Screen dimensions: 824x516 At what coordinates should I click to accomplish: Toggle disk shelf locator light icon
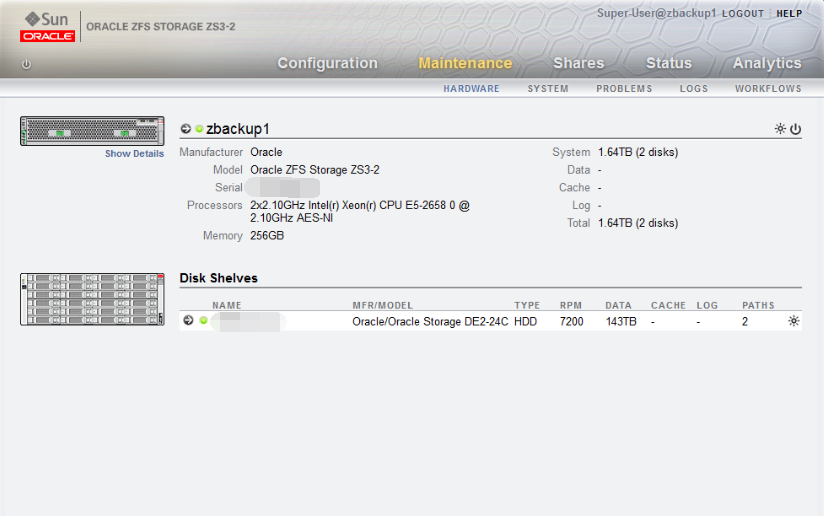click(794, 321)
